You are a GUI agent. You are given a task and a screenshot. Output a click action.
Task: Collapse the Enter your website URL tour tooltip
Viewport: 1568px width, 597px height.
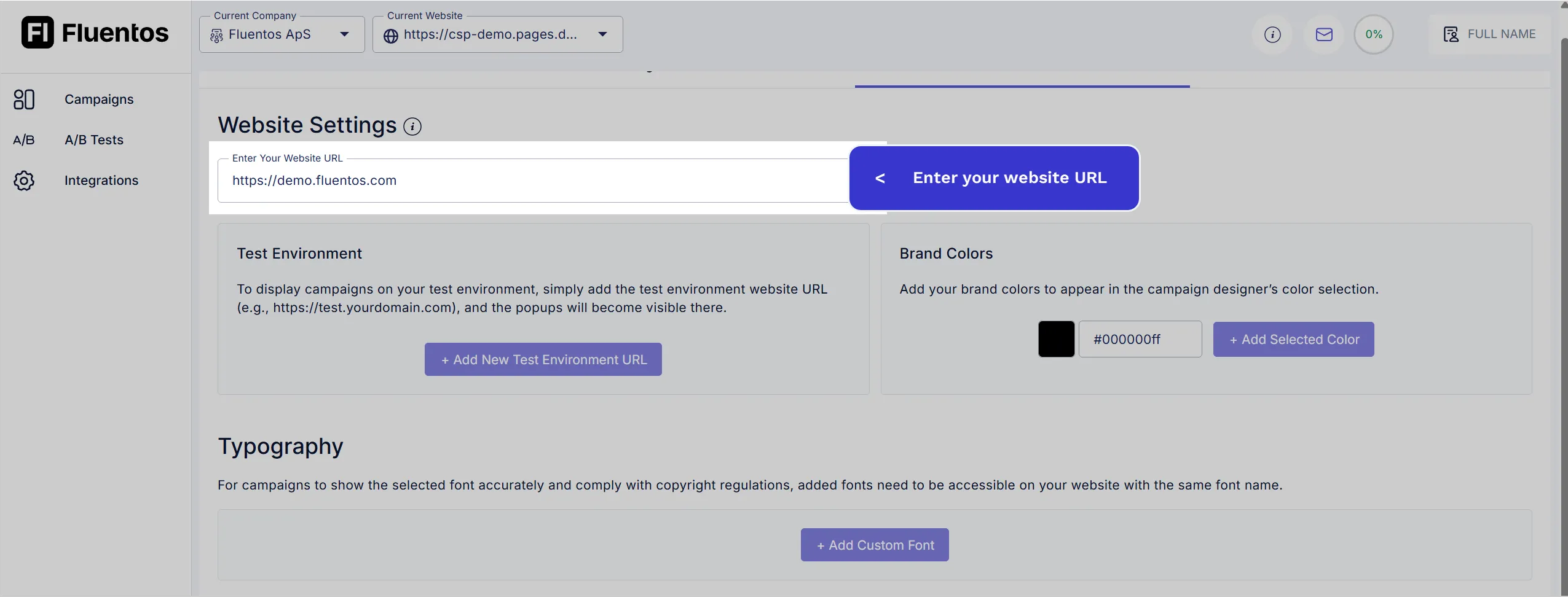pos(880,178)
